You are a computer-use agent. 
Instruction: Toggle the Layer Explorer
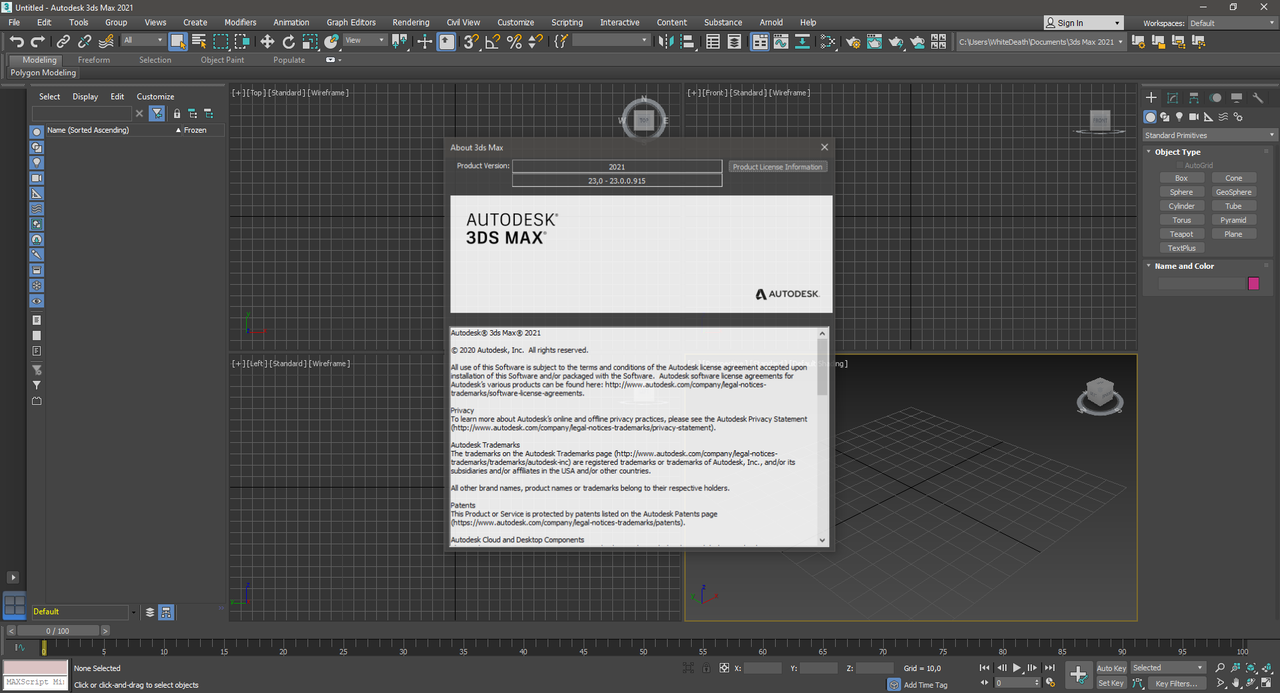pos(735,41)
